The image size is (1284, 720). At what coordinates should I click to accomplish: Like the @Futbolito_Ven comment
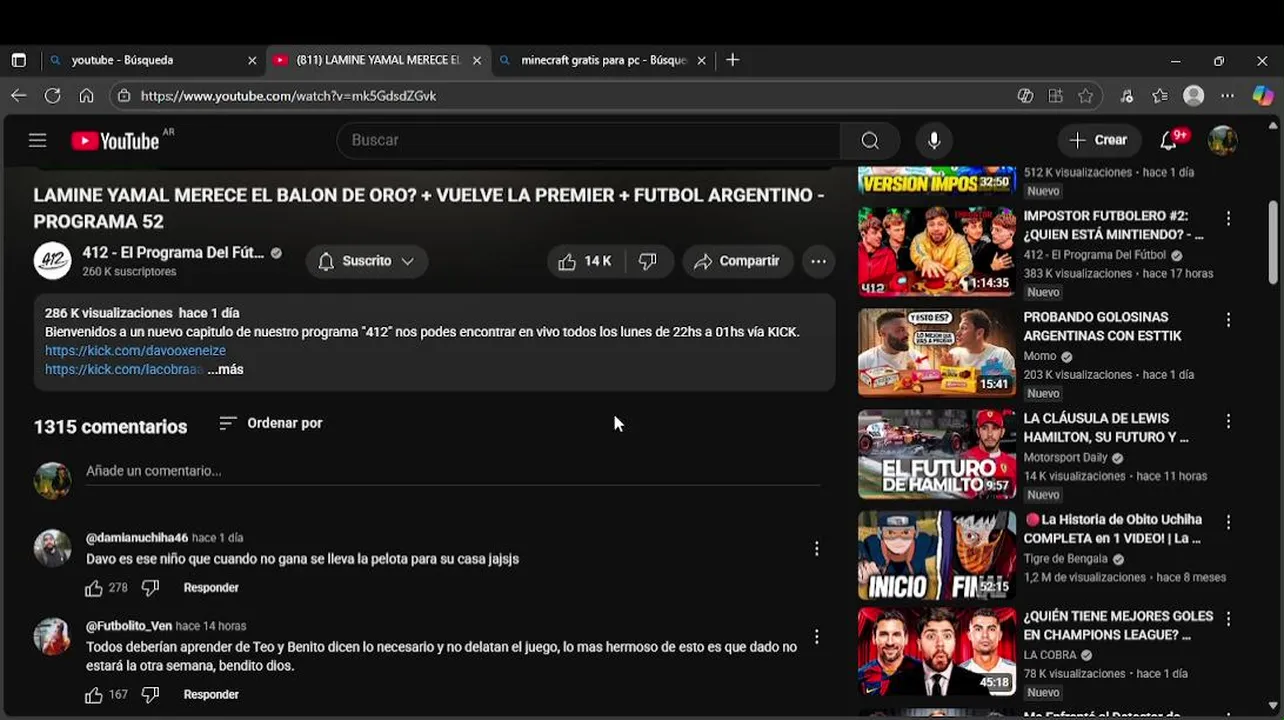tap(94, 695)
